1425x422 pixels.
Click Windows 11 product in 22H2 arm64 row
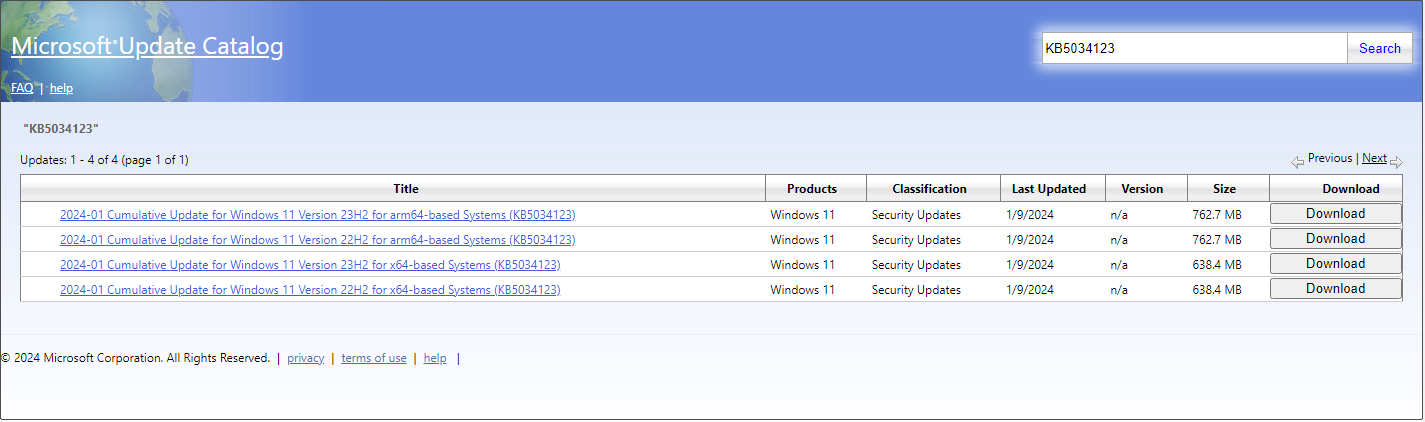click(x=802, y=240)
